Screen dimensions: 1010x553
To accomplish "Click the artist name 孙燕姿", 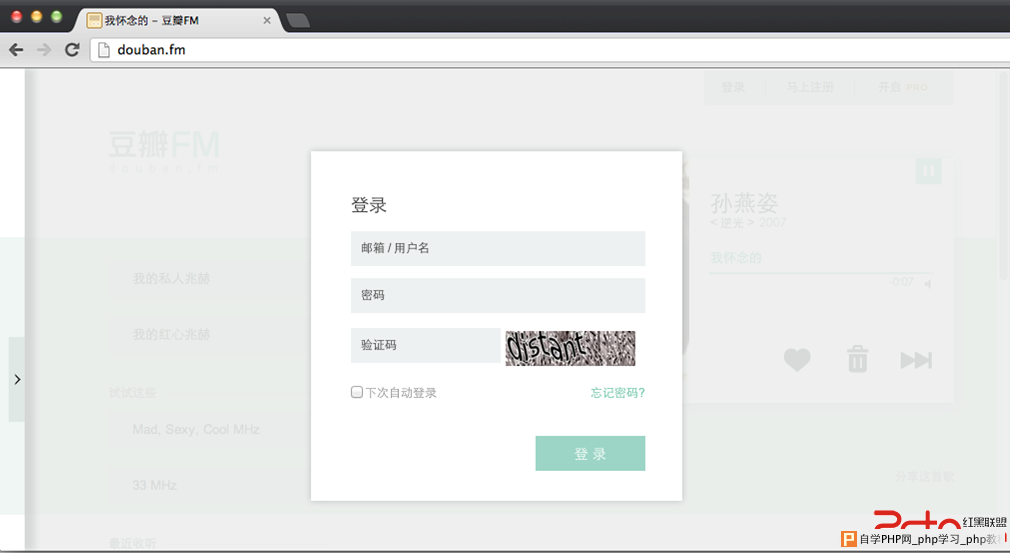I will 745,203.
